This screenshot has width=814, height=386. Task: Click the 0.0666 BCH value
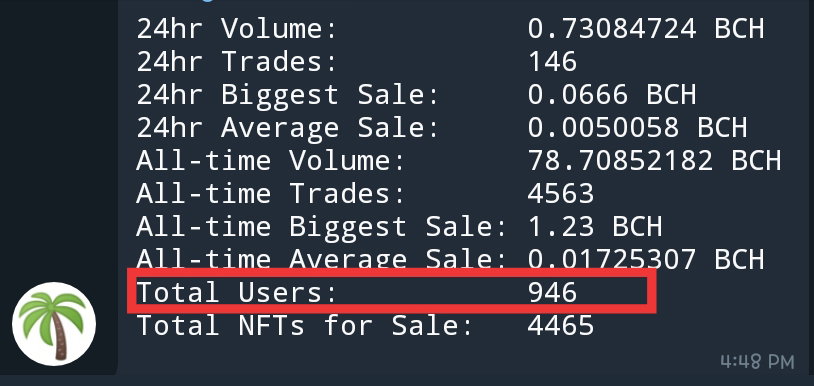[612, 95]
